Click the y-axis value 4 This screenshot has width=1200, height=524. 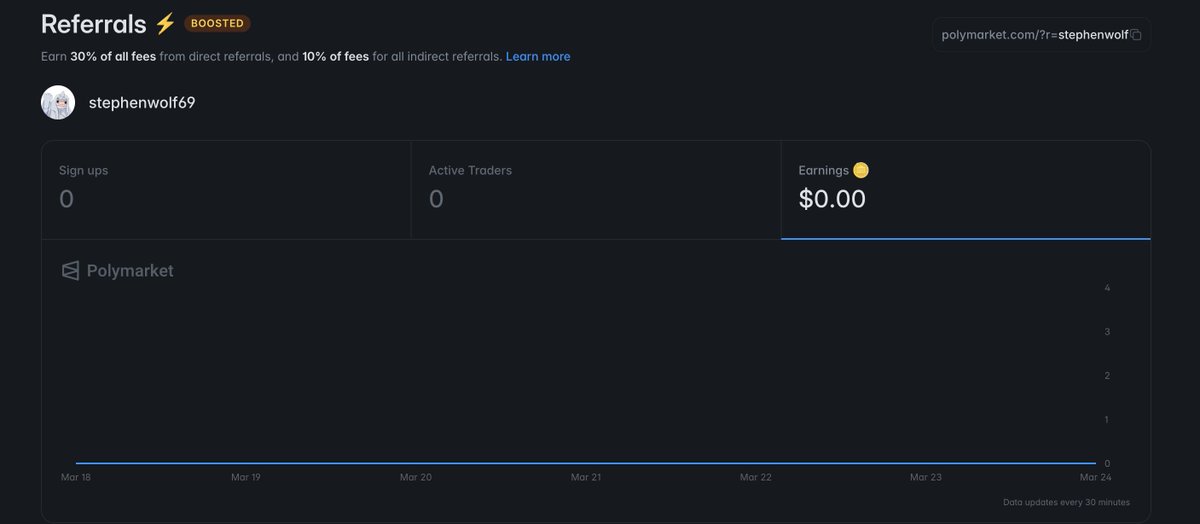pos(1107,288)
